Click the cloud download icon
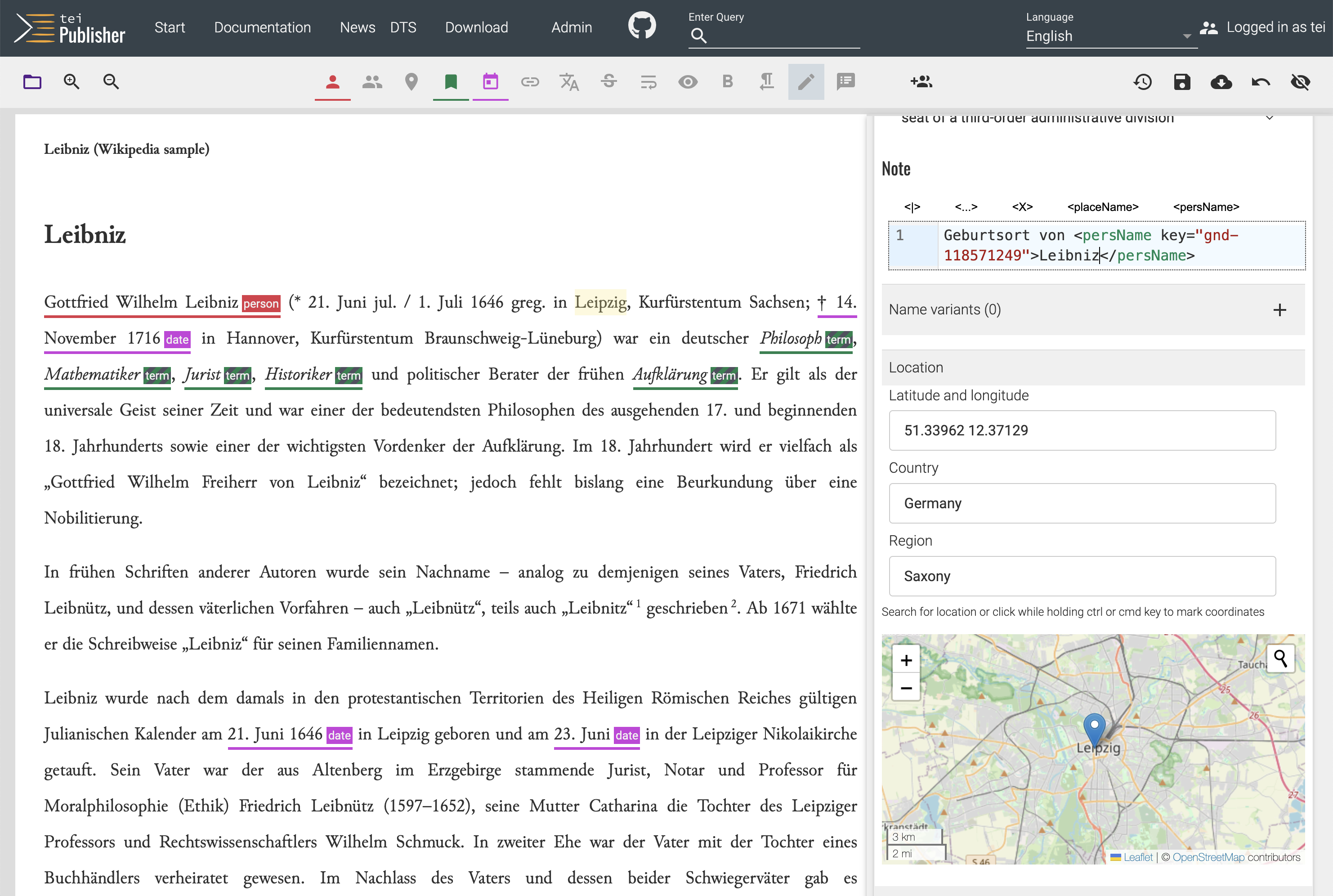The height and width of the screenshot is (896, 1333). tap(1221, 82)
